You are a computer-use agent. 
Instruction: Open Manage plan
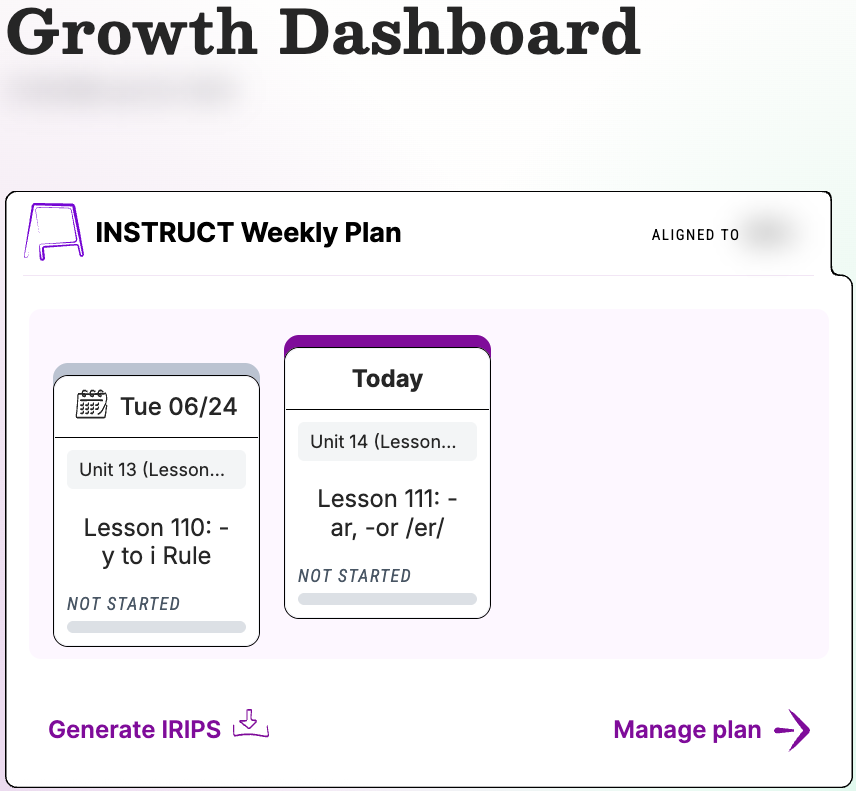click(686, 730)
